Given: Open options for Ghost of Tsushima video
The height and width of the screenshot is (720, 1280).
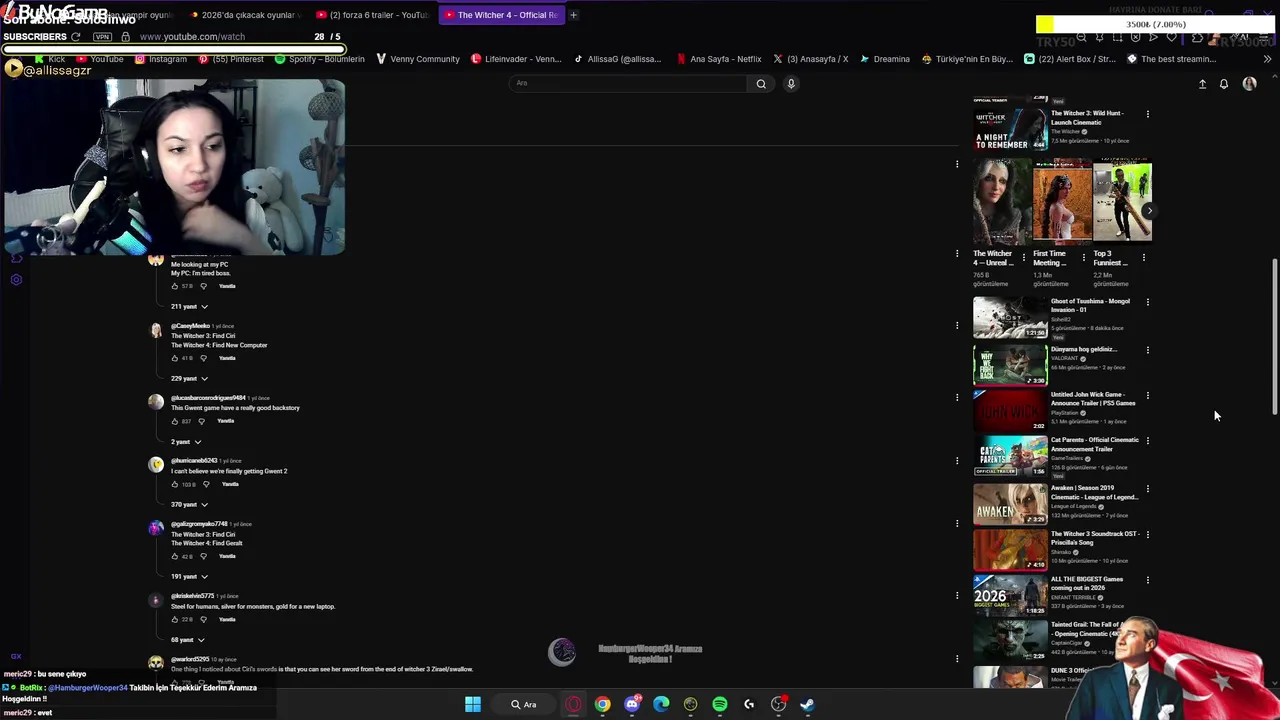Looking at the screenshot, I should [x=1147, y=302].
